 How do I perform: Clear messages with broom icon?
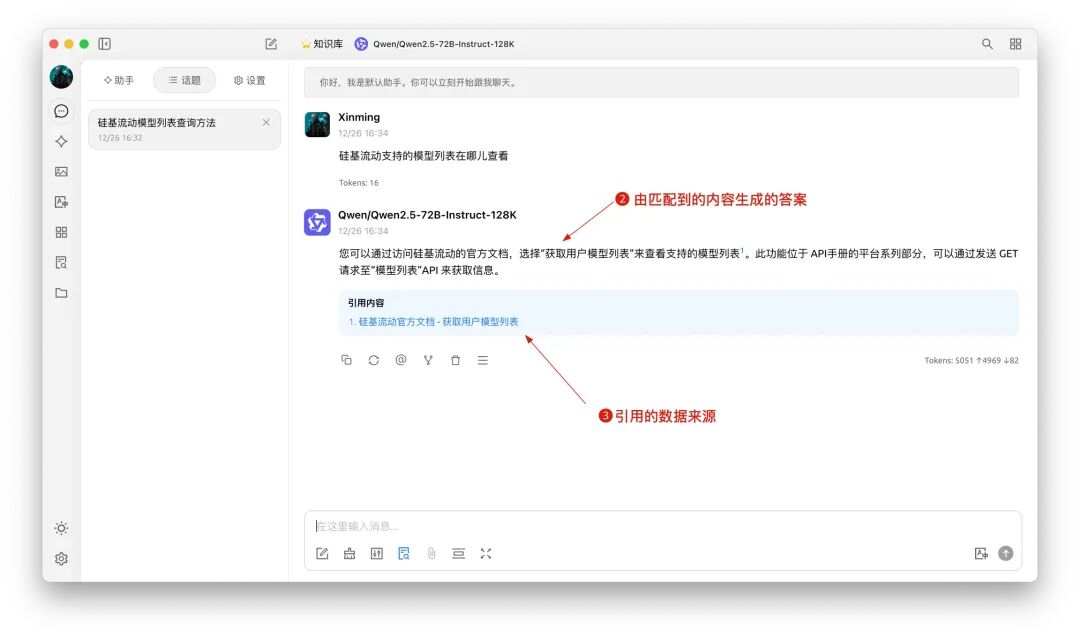pyautogui.click(x=350, y=554)
